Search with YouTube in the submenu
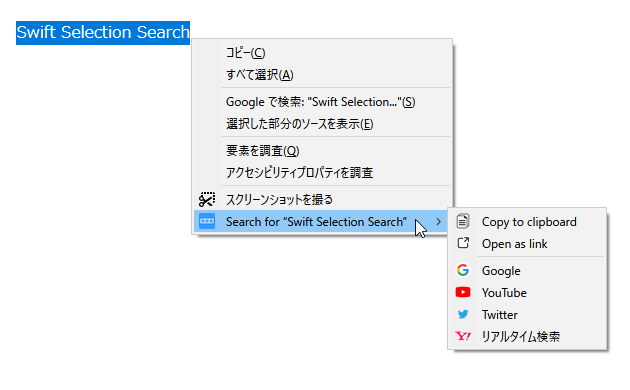The image size is (630, 390). click(527, 292)
